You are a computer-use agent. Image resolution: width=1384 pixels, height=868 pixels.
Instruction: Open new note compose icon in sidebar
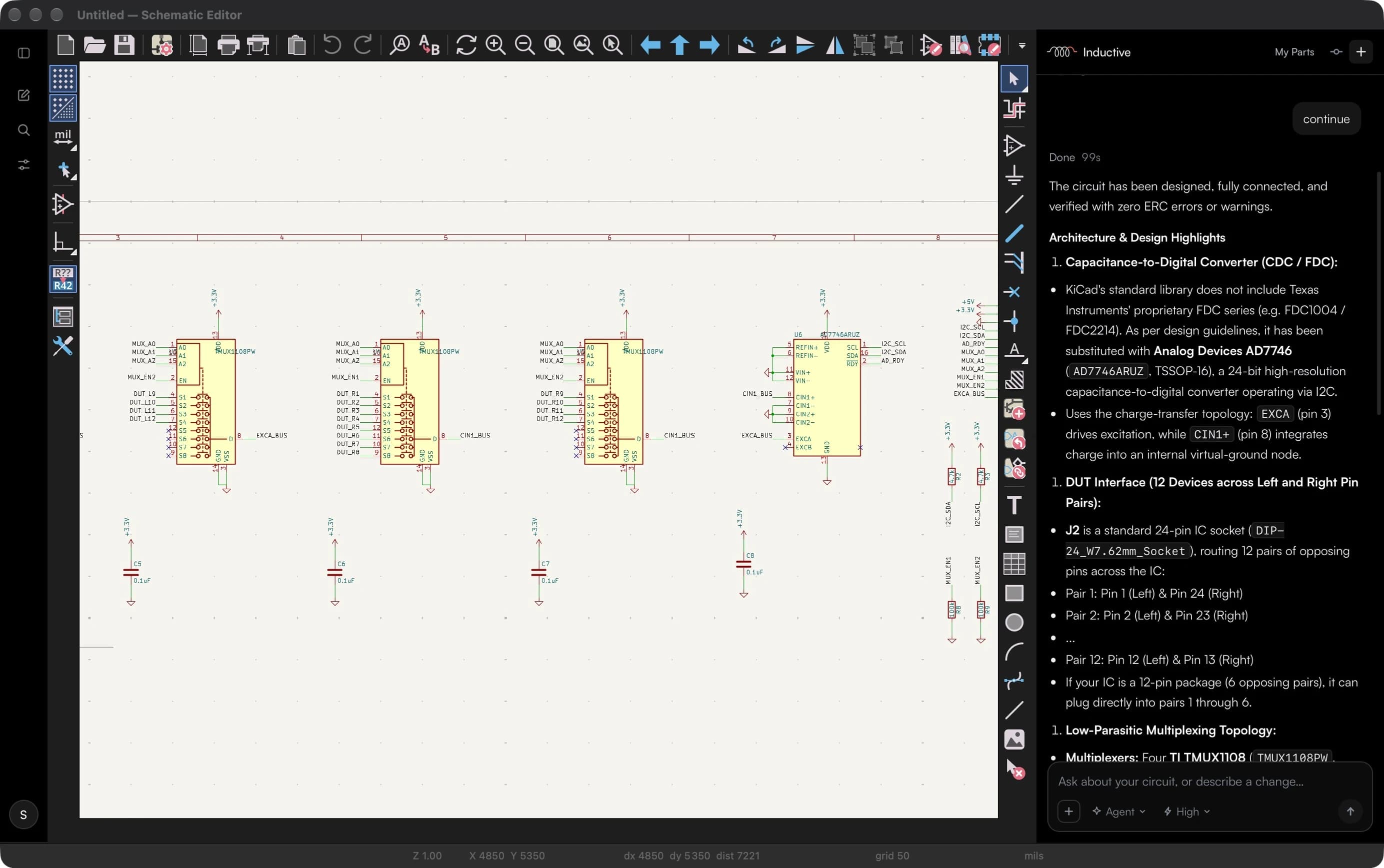tap(23, 95)
